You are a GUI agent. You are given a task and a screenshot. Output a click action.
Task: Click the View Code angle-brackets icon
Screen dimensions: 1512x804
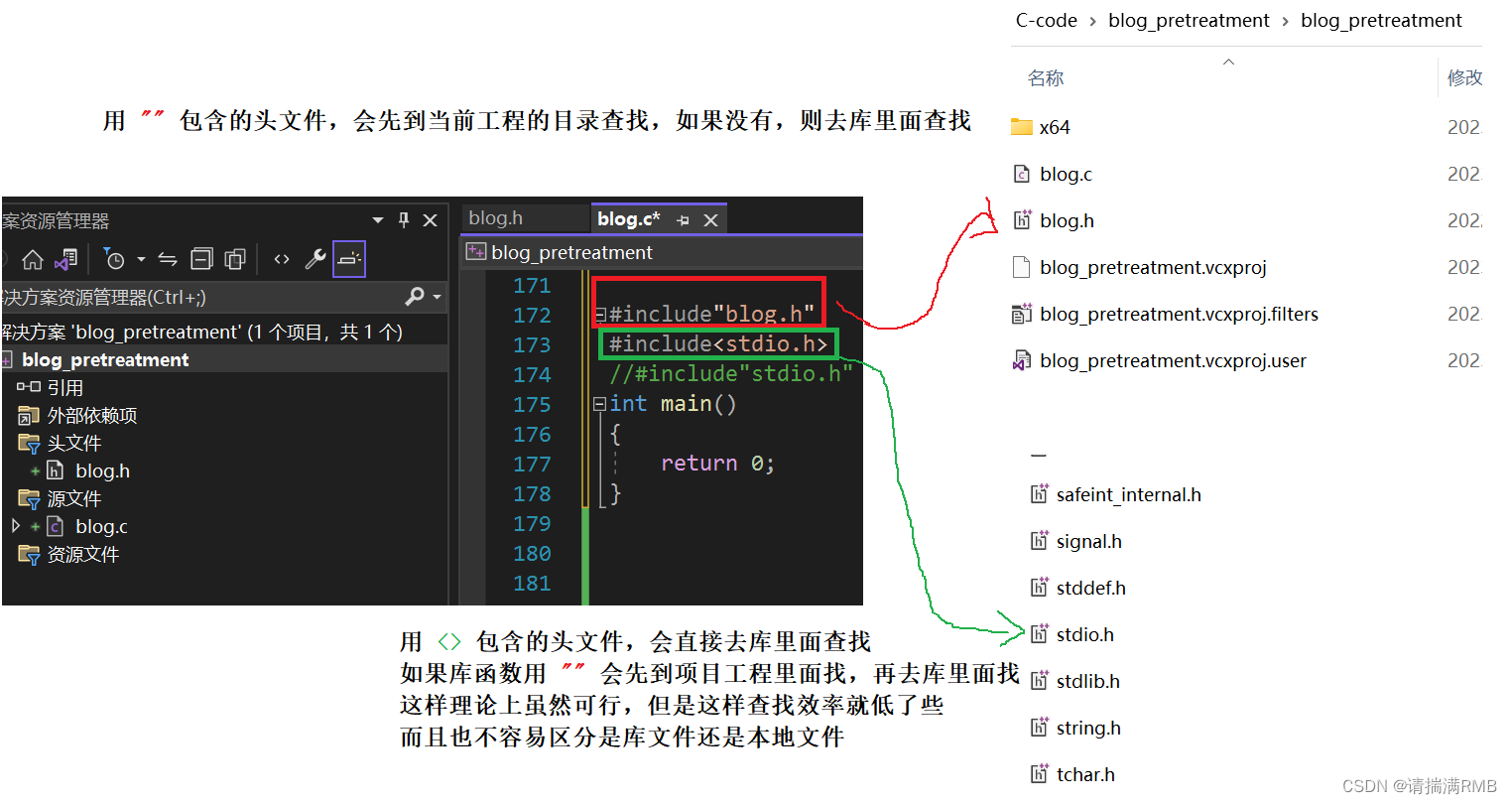coord(282,260)
